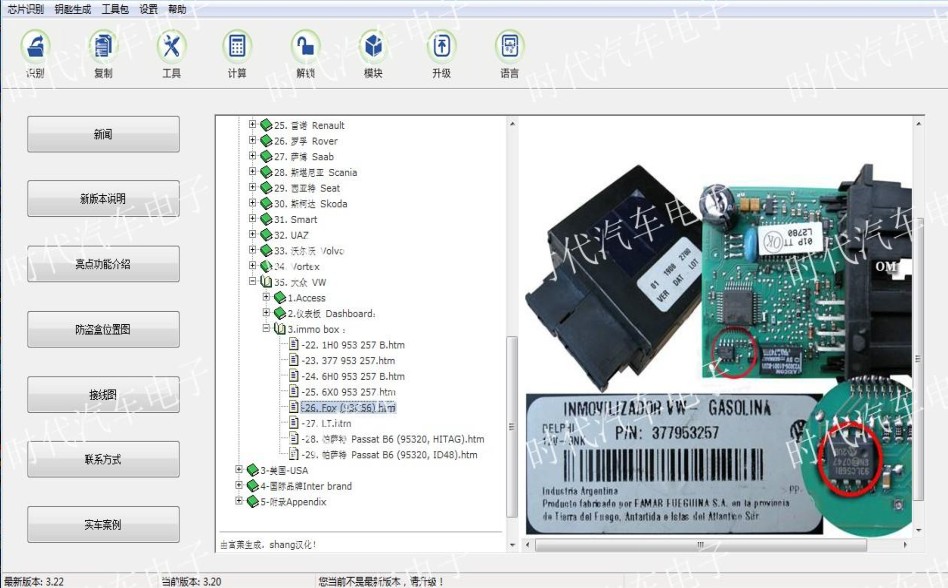Select the 34. Vortex book icon
Screen dimensions: 948x588
266,266
